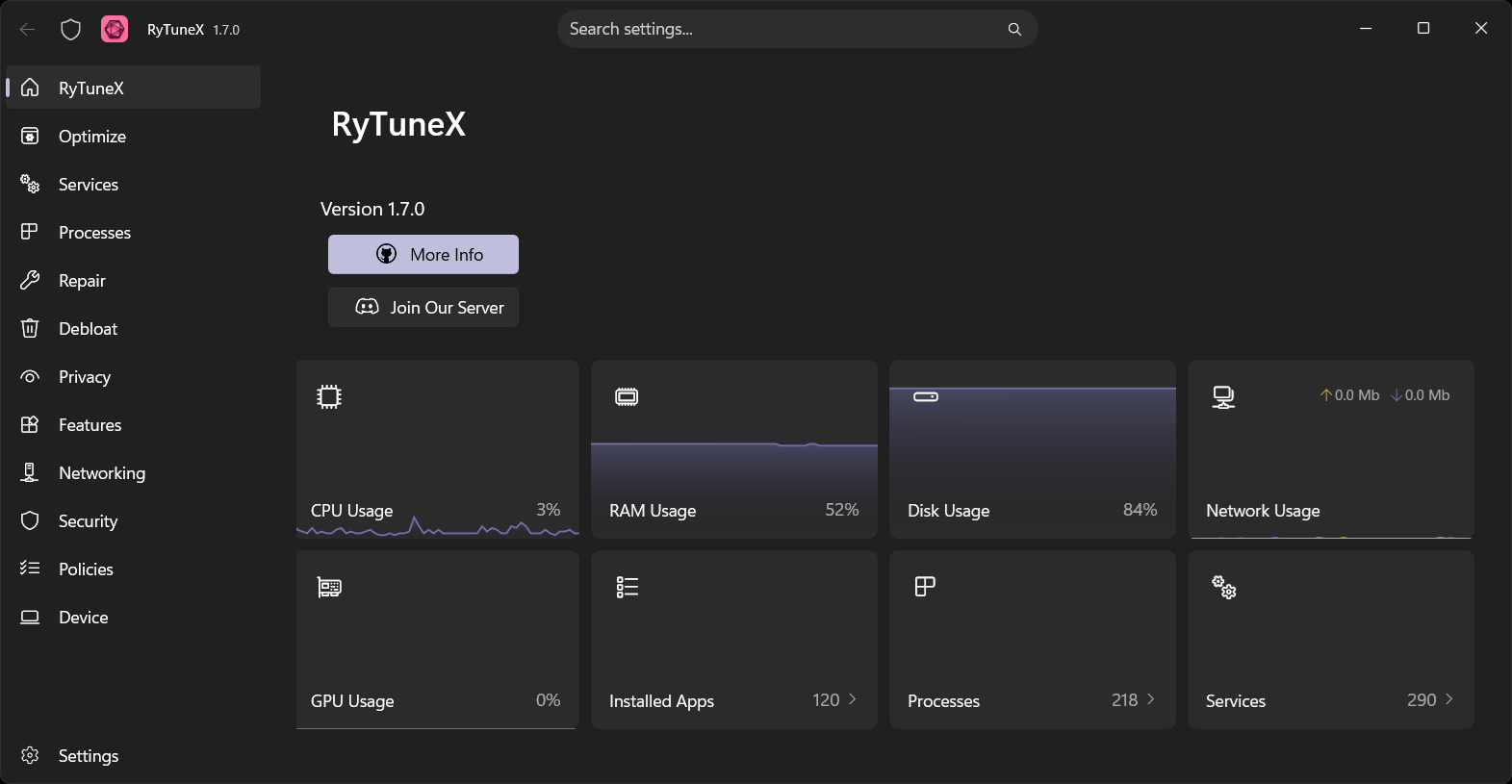Viewport: 1512px width, 784px height.
Task: Click the Version 1.7.0 text
Action: (x=372, y=209)
